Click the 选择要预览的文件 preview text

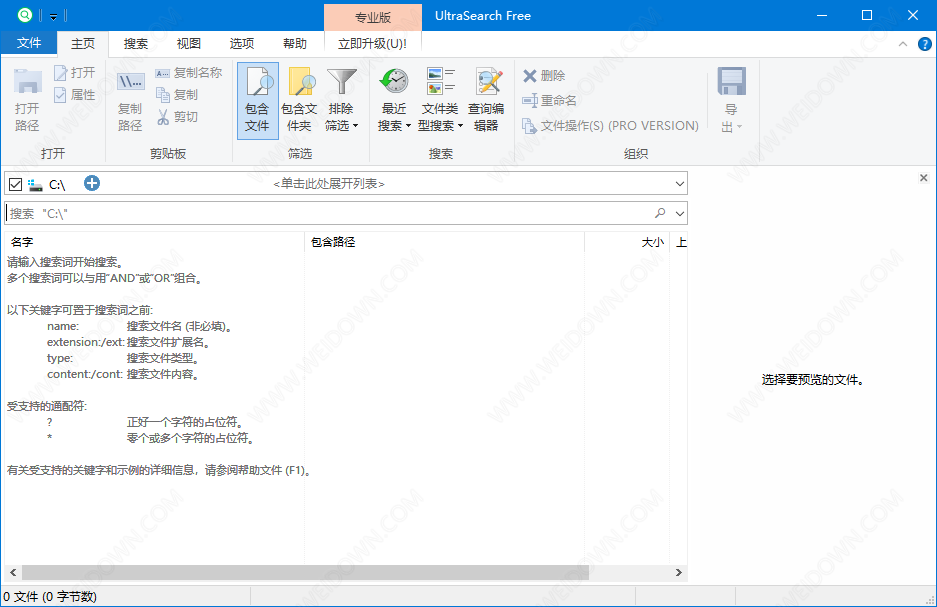[x=813, y=380]
